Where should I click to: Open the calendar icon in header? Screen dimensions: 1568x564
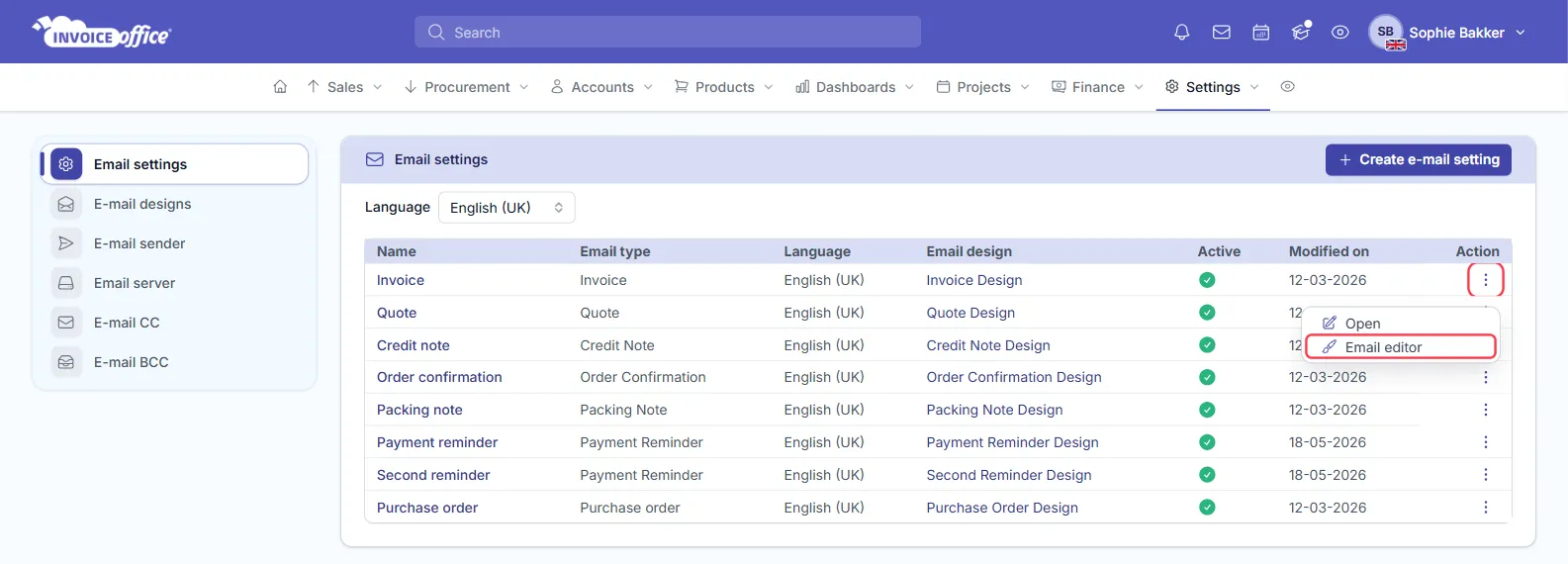coord(1261,33)
